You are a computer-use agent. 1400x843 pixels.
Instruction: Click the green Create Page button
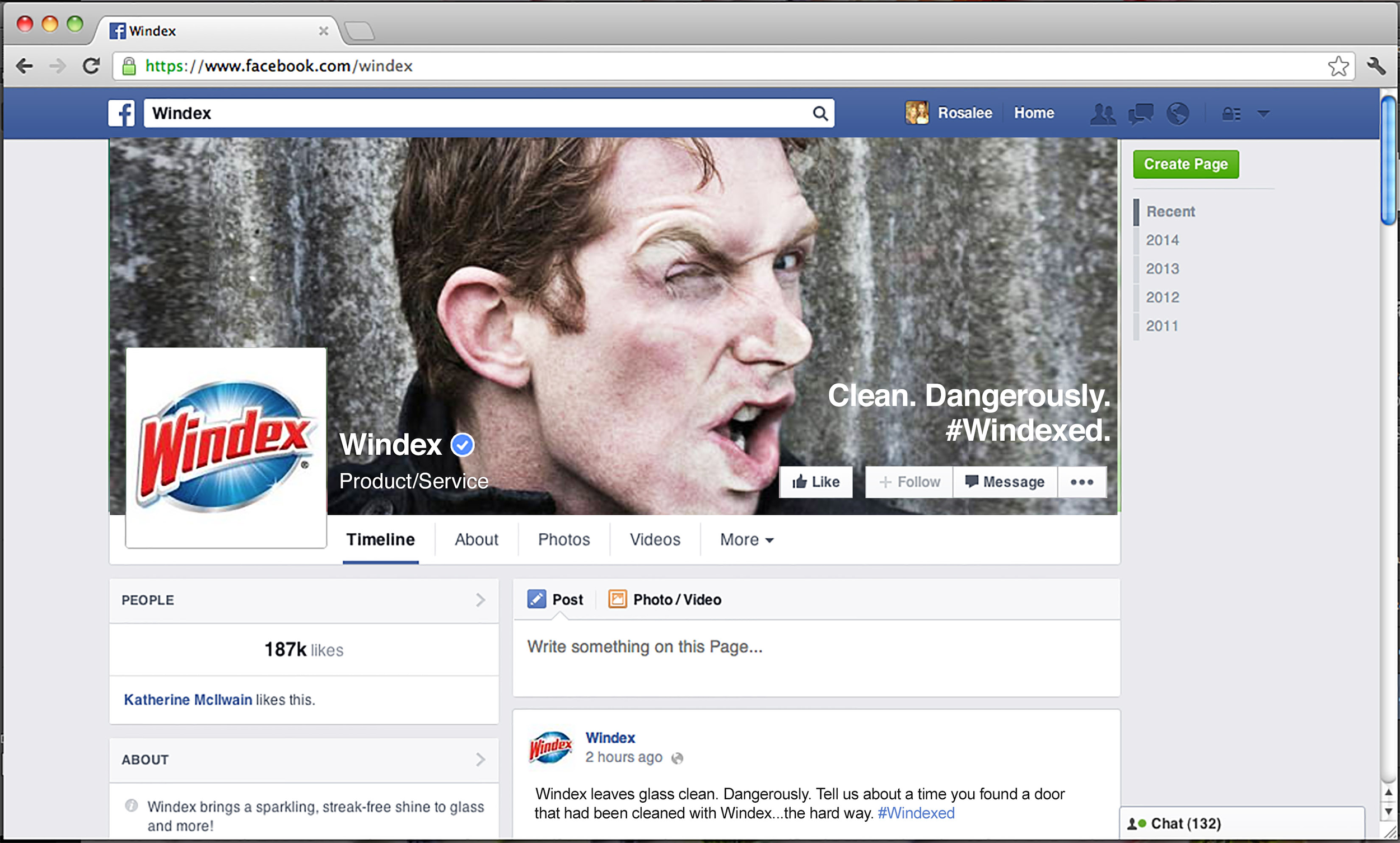[x=1186, y=164]
